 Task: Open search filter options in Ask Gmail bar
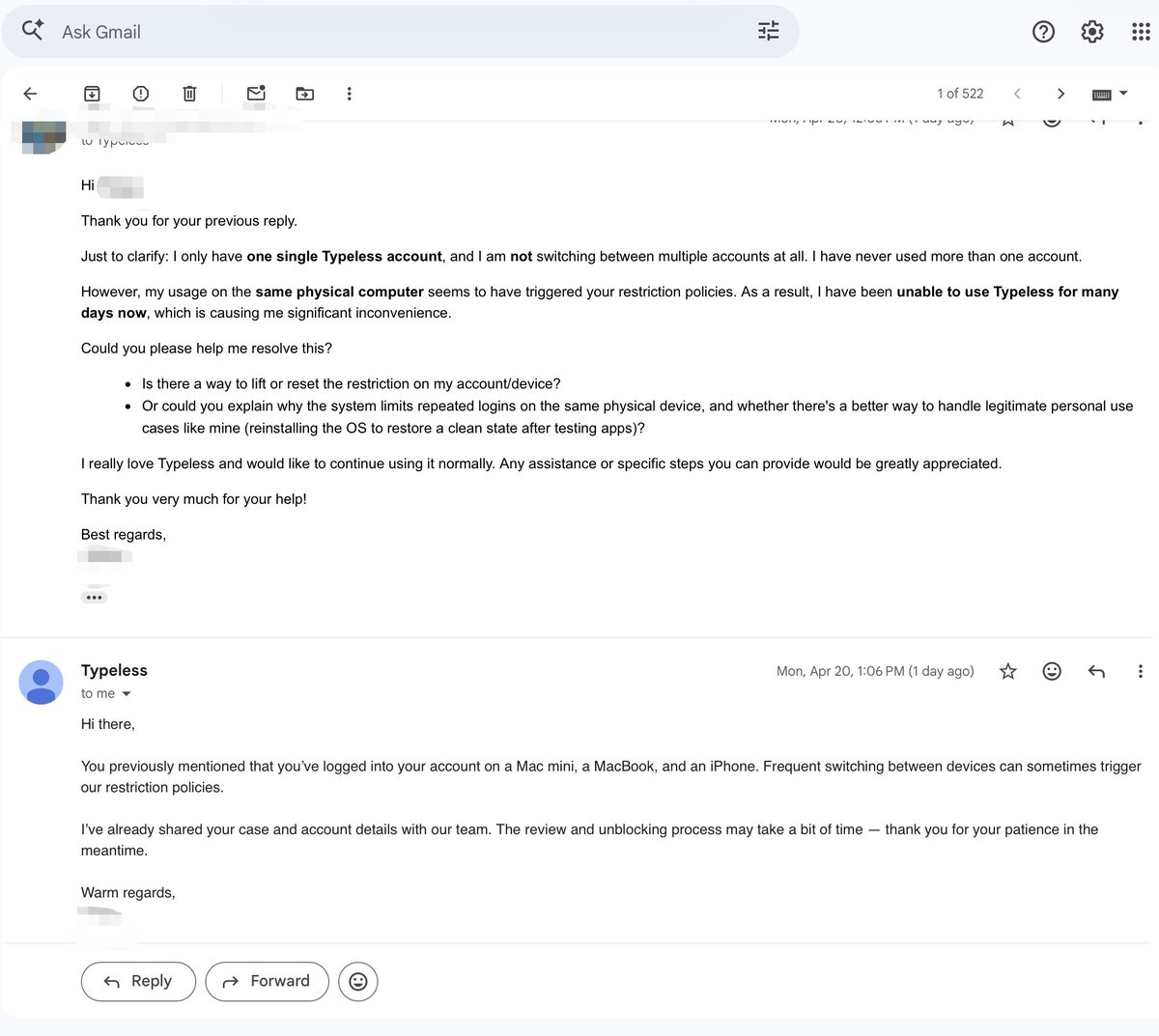(x=768, y=31)
